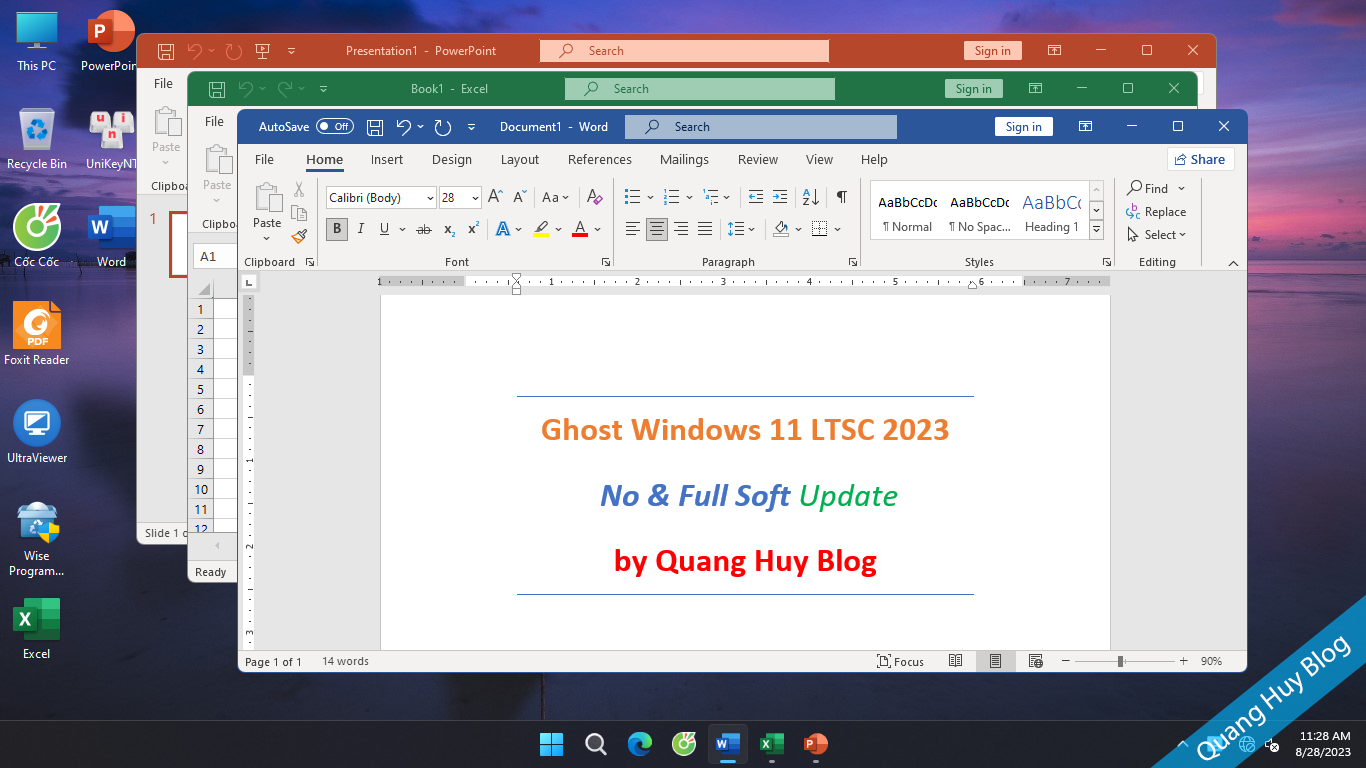Image resolution: width=1366 pixels, height=768 pixels.
Task: Click the Format Painter brush icon
Action: coord(299,237)
